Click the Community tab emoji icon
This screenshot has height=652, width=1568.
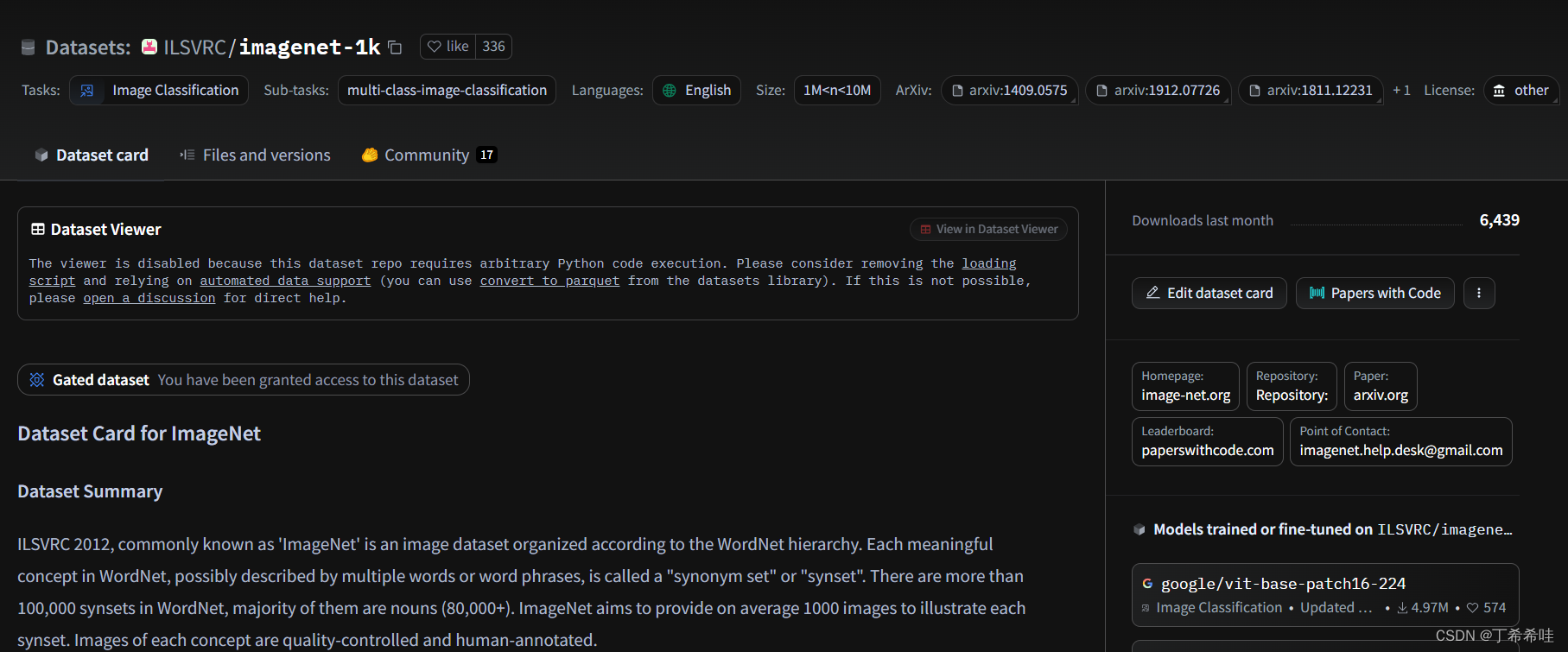(370, 155)
